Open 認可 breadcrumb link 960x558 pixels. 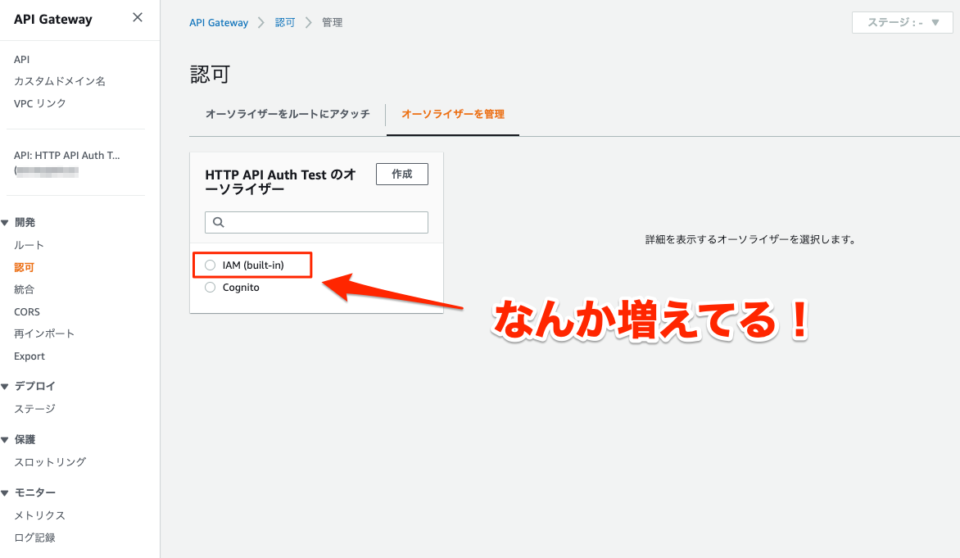tap(285, 23)
